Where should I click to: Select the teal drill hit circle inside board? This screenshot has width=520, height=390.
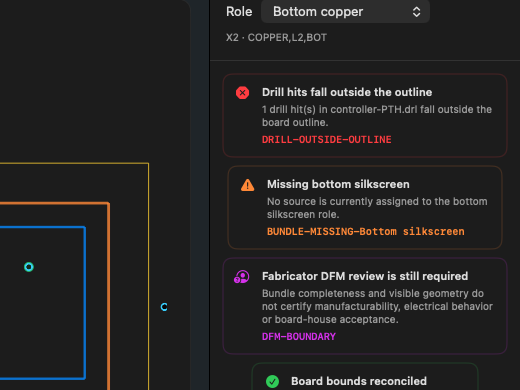(29, 267)
